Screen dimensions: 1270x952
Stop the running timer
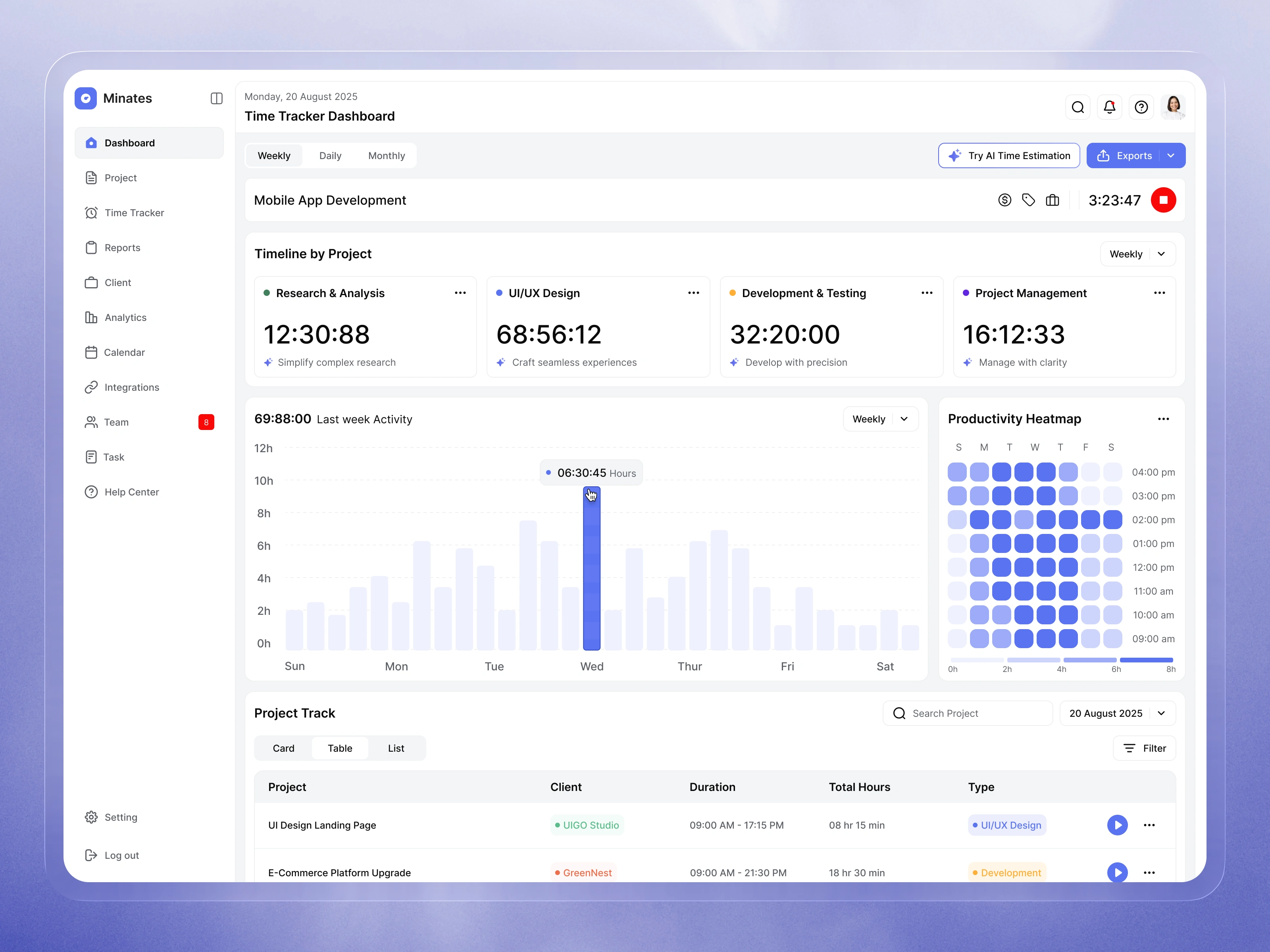click(x=1163, y=200)
